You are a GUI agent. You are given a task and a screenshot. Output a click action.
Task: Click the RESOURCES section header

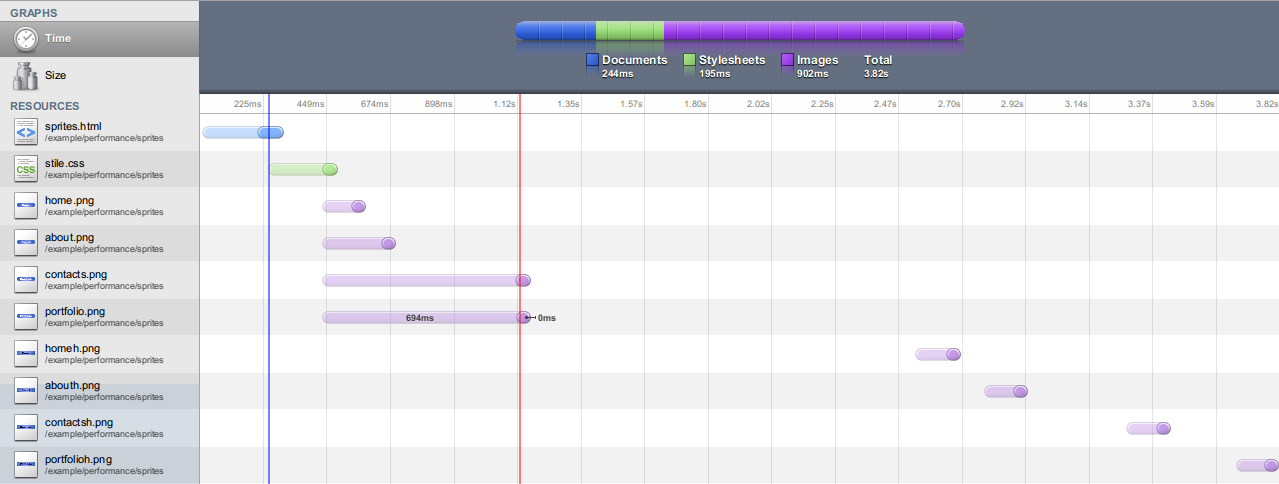pos(45,106)
